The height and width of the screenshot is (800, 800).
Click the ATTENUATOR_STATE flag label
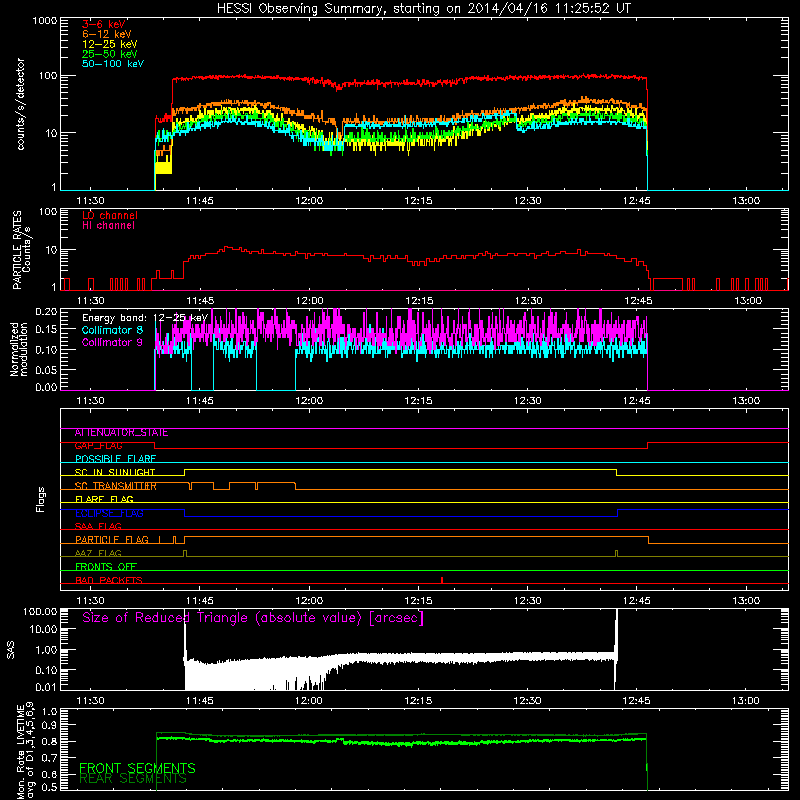[121, 433]
